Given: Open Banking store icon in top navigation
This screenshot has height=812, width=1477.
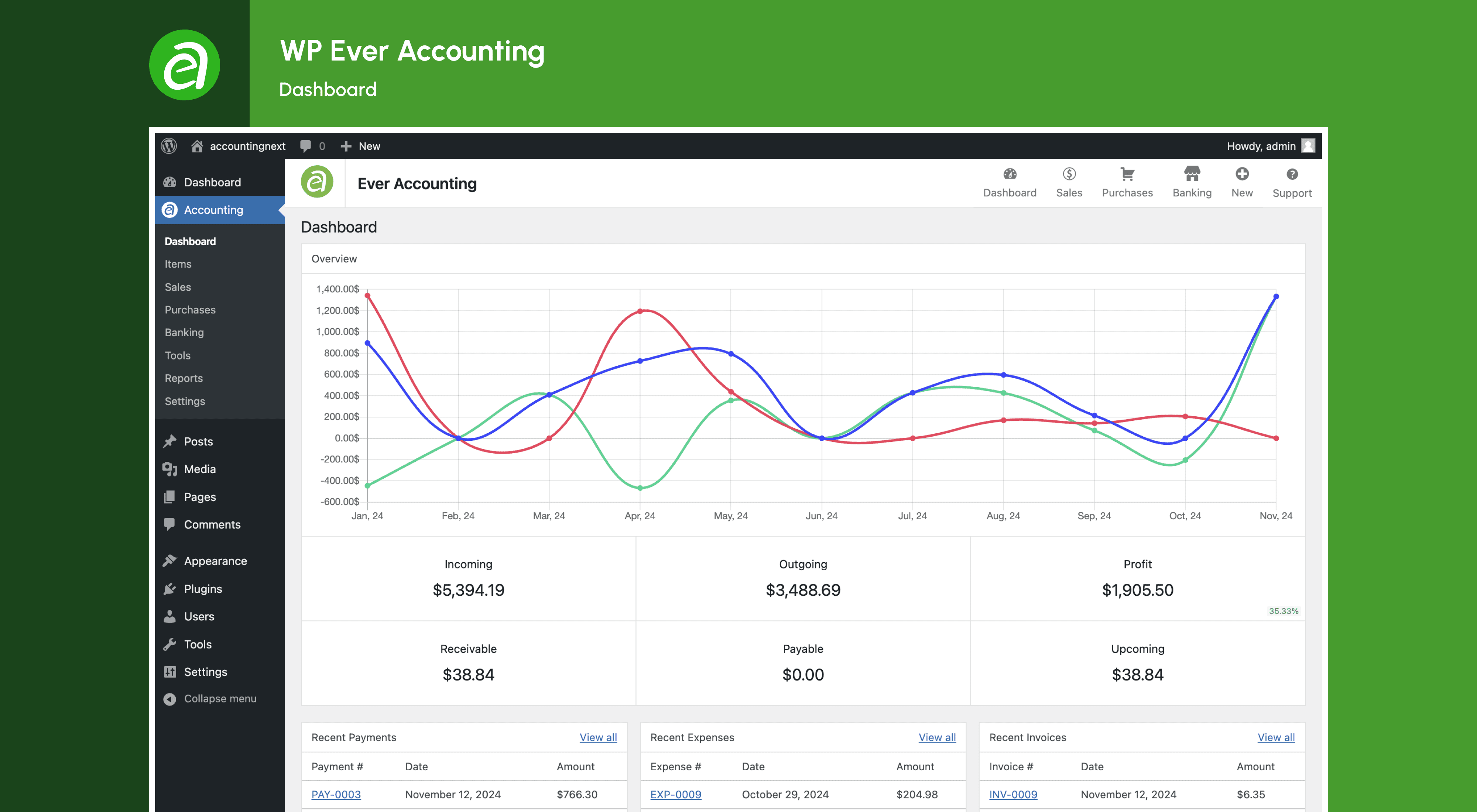Looking at the screenshot, I should point(1192,173).
